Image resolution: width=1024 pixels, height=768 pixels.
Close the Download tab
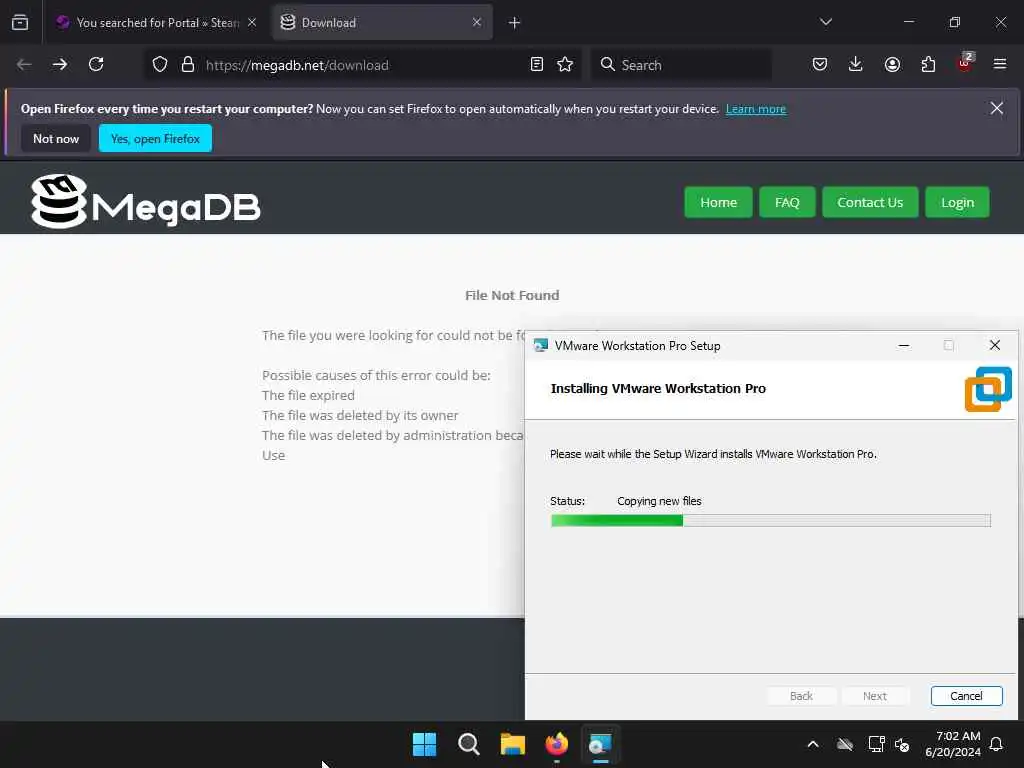(x=477, y=22)
